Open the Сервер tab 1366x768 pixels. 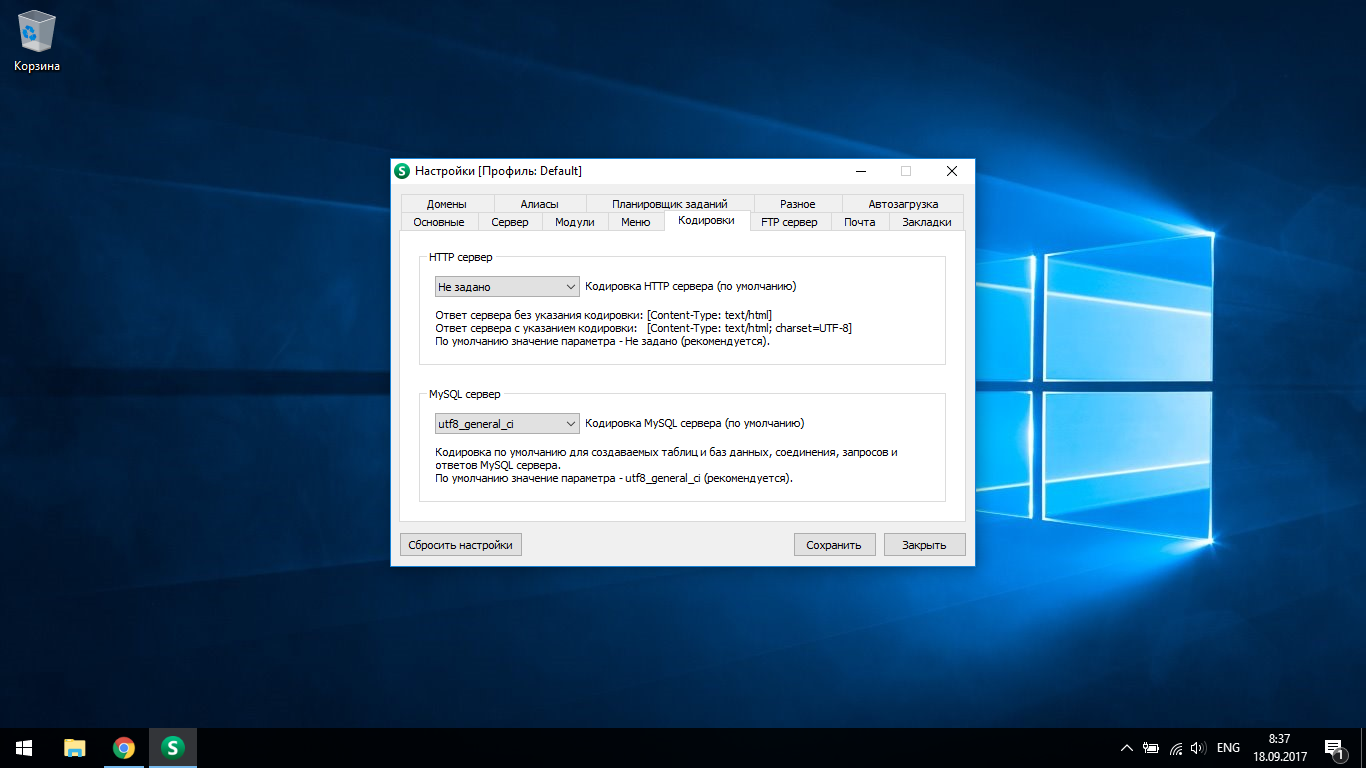coord(510,222)
